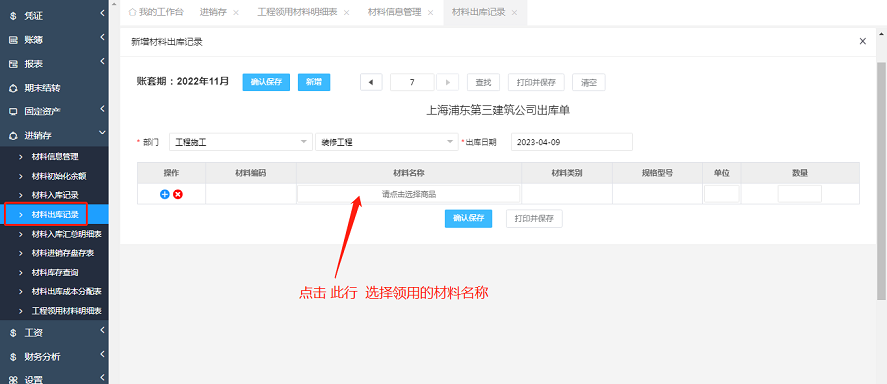The image size is (887, 384).
Task: Click 请点击选择商品 material name field
Action: point(408,194)
